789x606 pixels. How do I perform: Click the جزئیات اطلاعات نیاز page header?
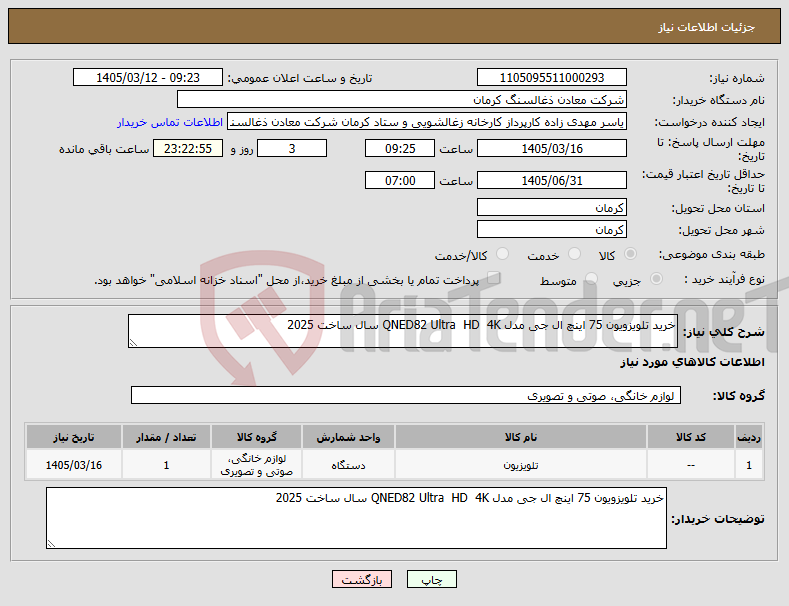tap(706, 27)
